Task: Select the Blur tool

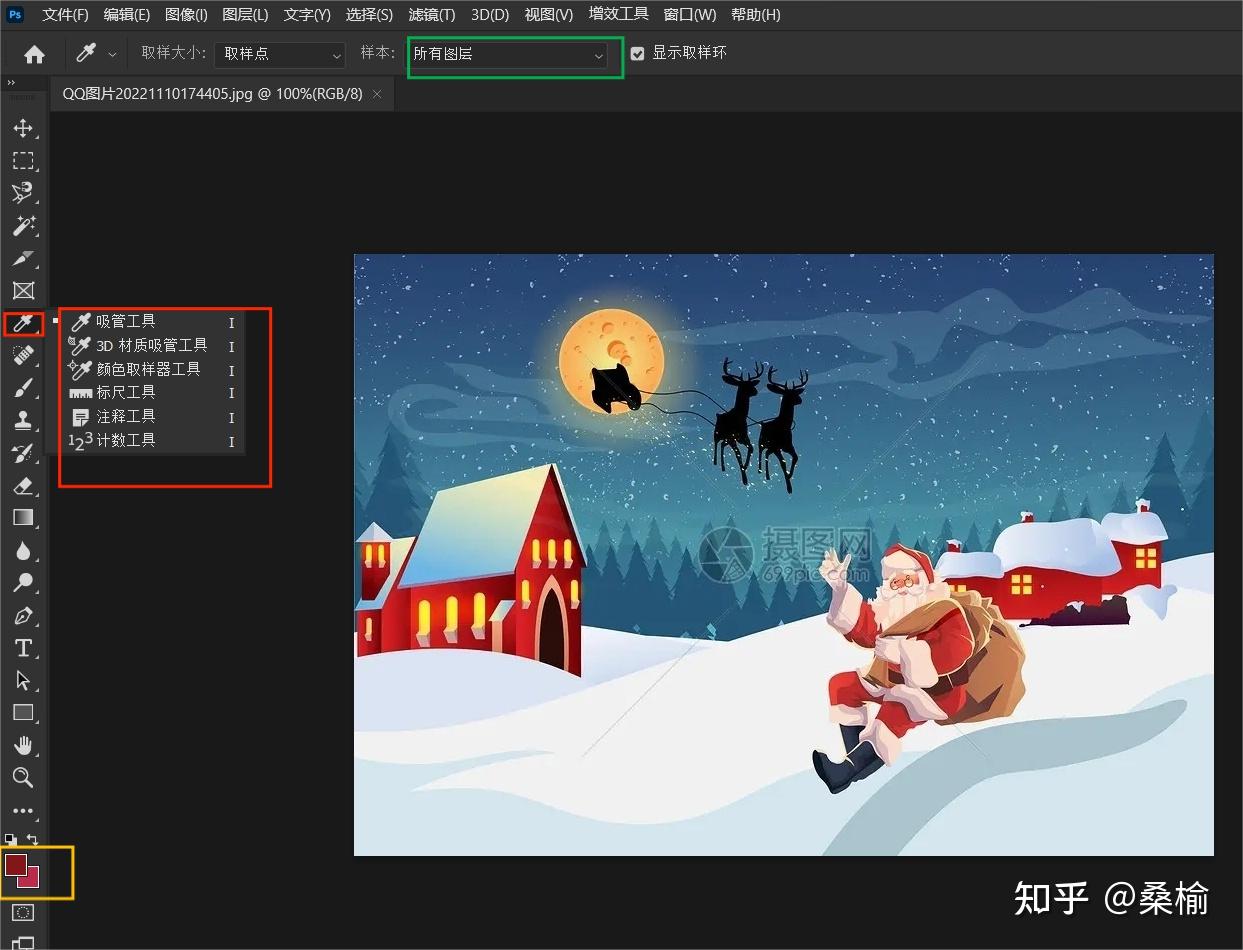Action: (23, 550)
